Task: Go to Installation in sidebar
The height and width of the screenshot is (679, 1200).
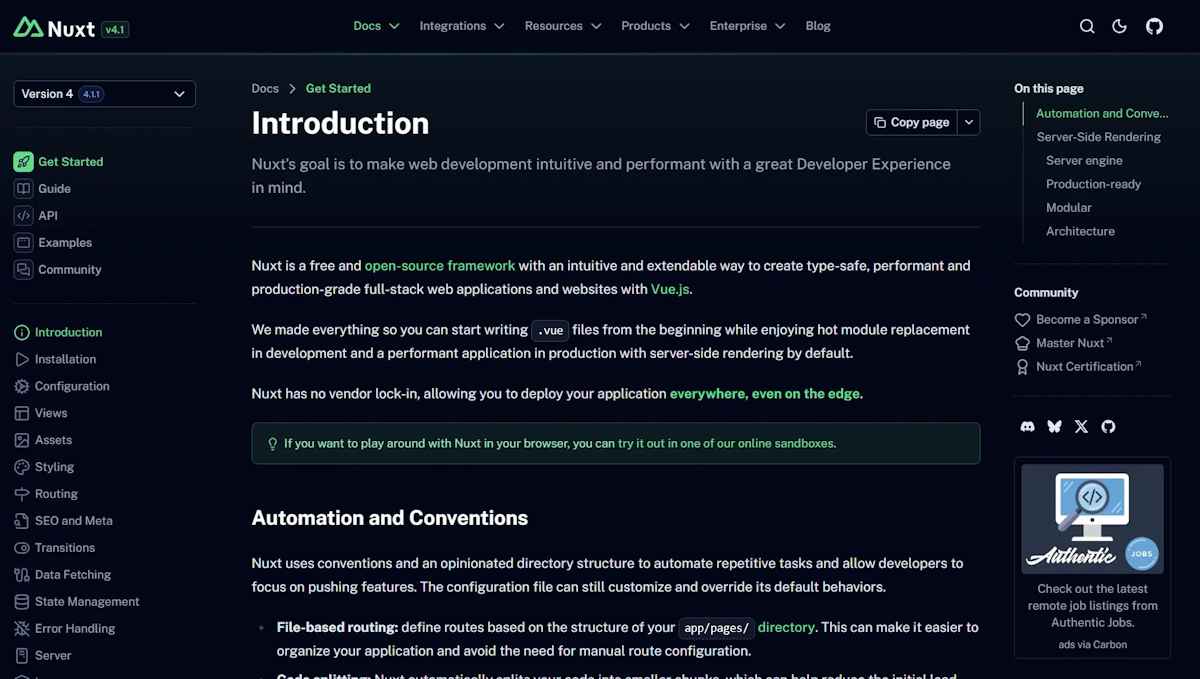Action: (65, 359)
